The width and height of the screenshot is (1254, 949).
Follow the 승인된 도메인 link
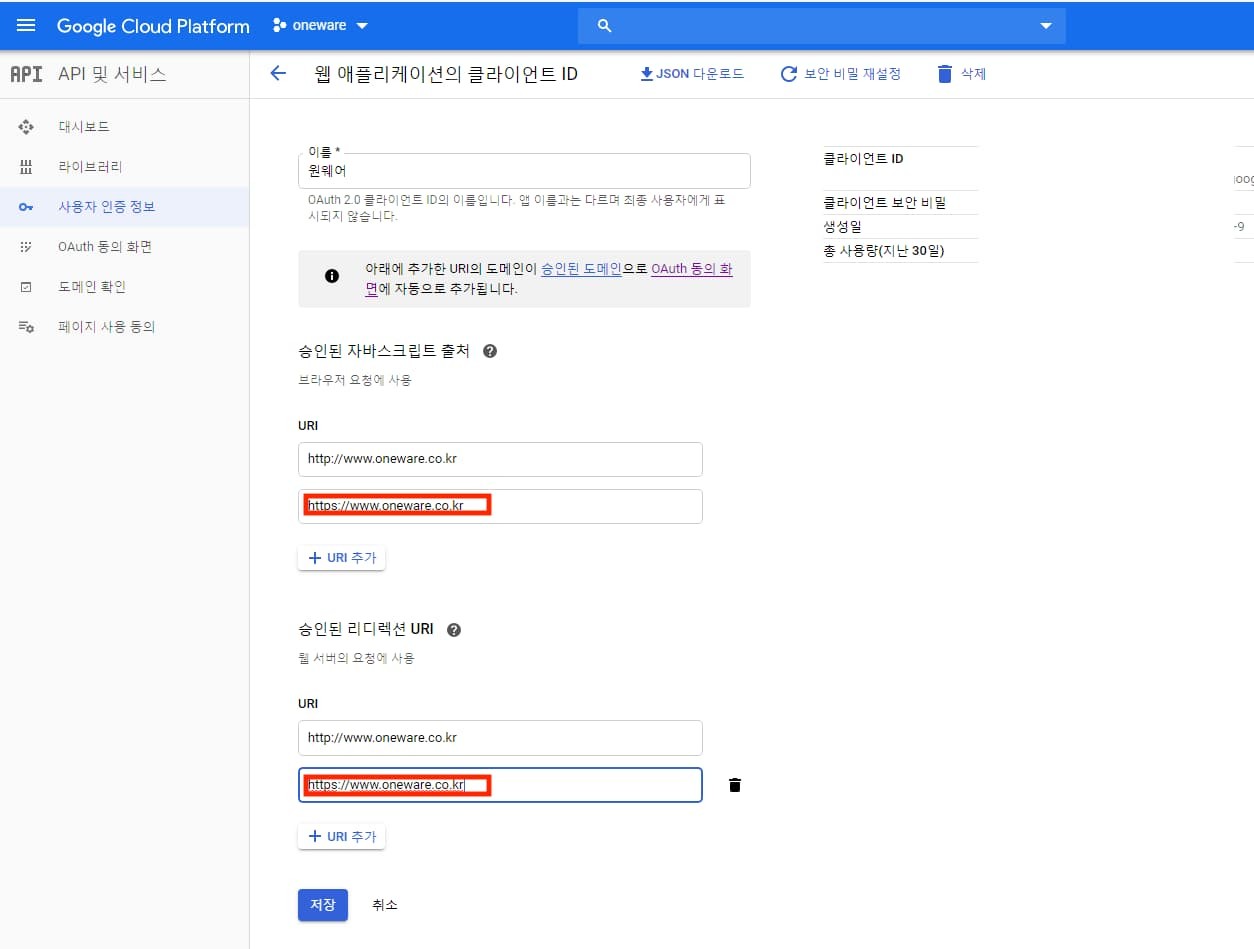point(581,269)
